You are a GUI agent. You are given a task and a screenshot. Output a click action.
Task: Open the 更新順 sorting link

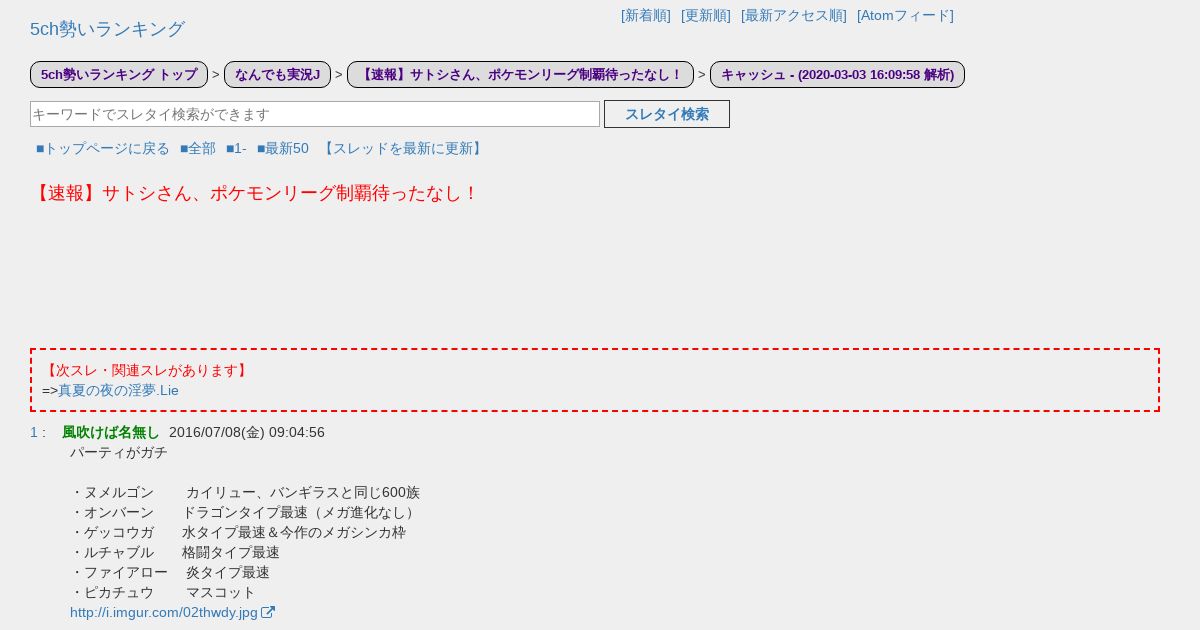(706, 15)
